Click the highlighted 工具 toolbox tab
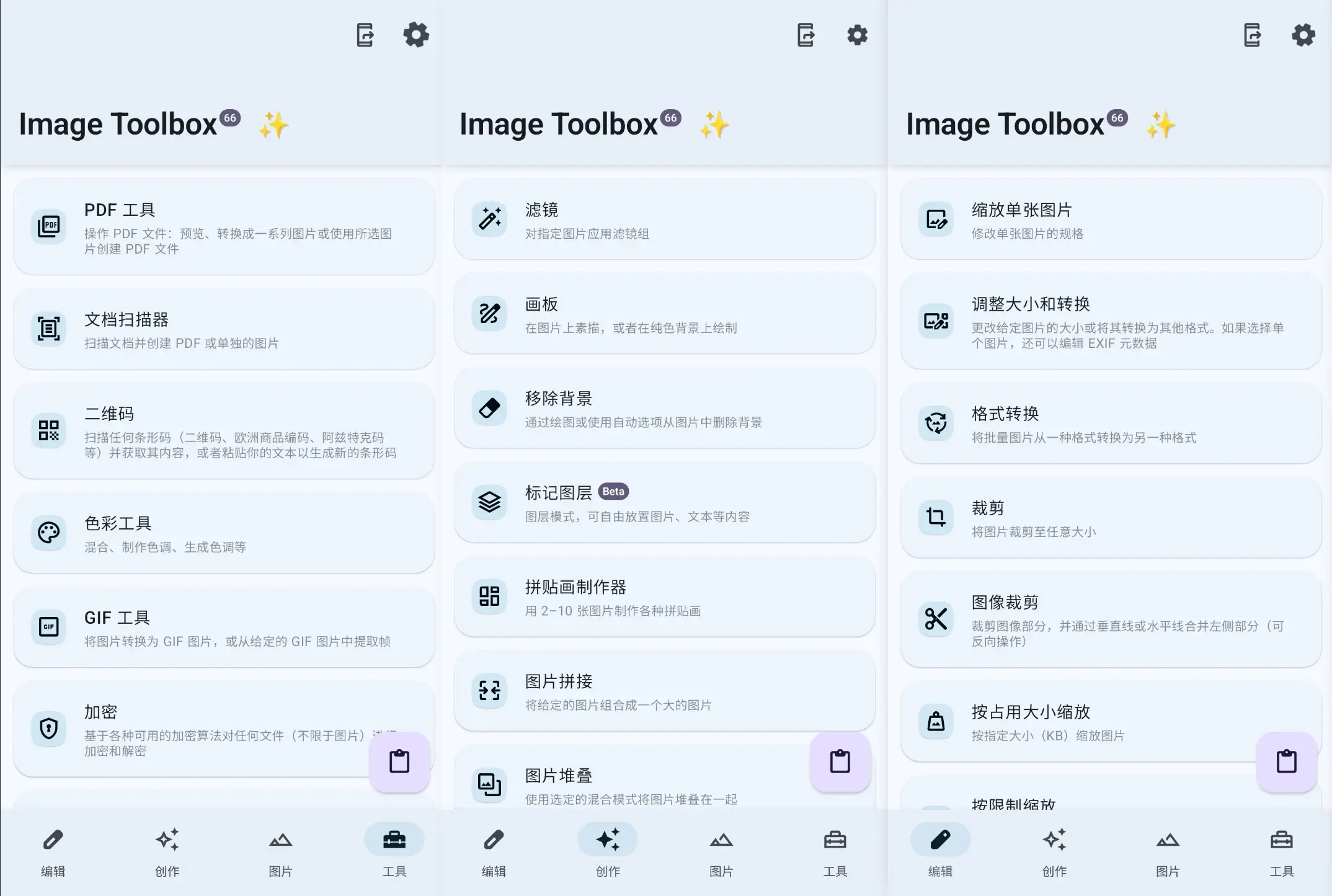The width and height of the screenshot is (1332, 896). [394, 851]
